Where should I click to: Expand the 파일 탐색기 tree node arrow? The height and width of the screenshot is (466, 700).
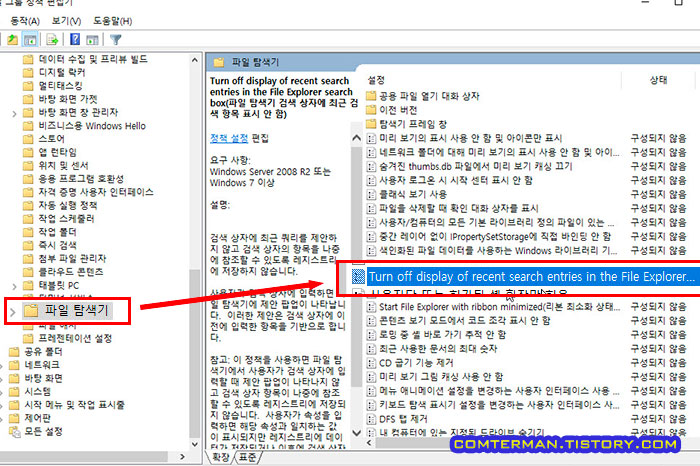[x=12, y=311]
